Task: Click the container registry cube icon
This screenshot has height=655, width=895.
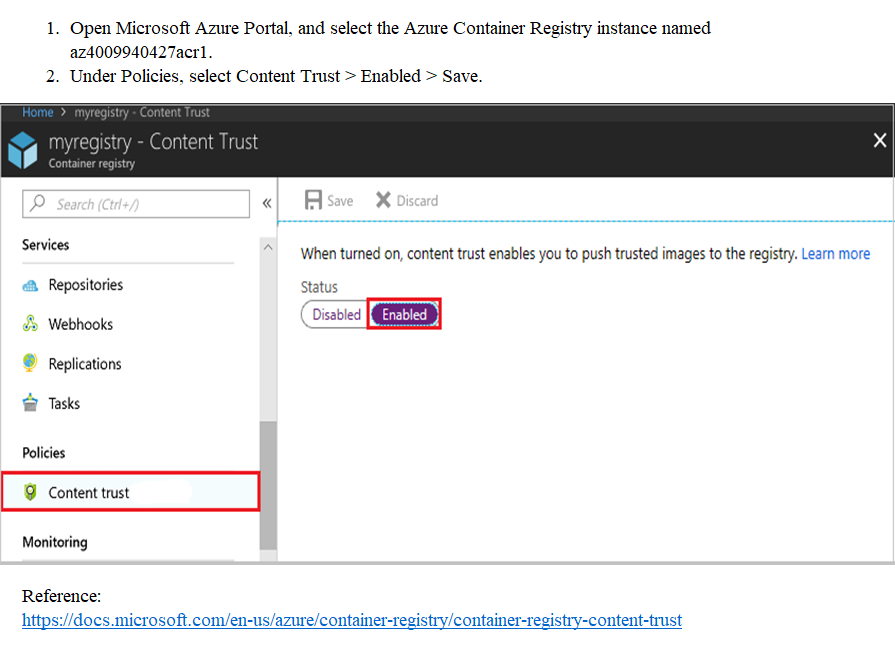Action: [x=23, y=150]
